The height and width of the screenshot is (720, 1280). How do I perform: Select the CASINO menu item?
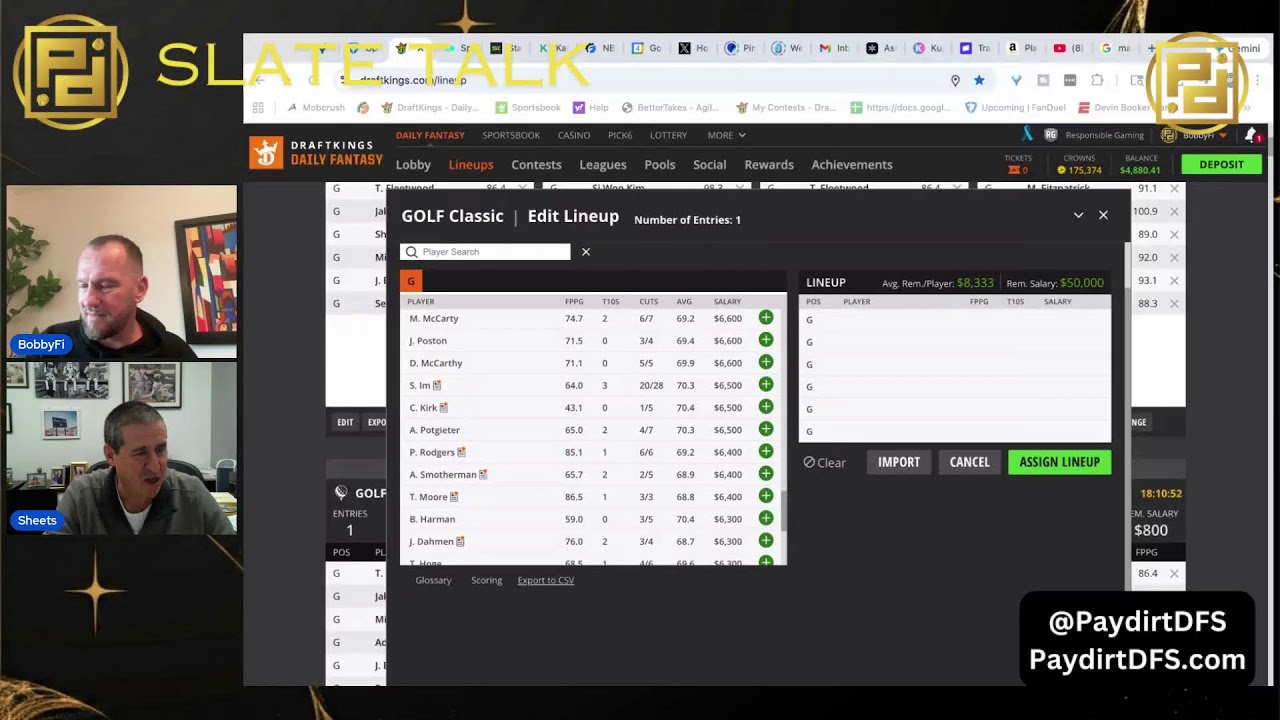(574, 135)
